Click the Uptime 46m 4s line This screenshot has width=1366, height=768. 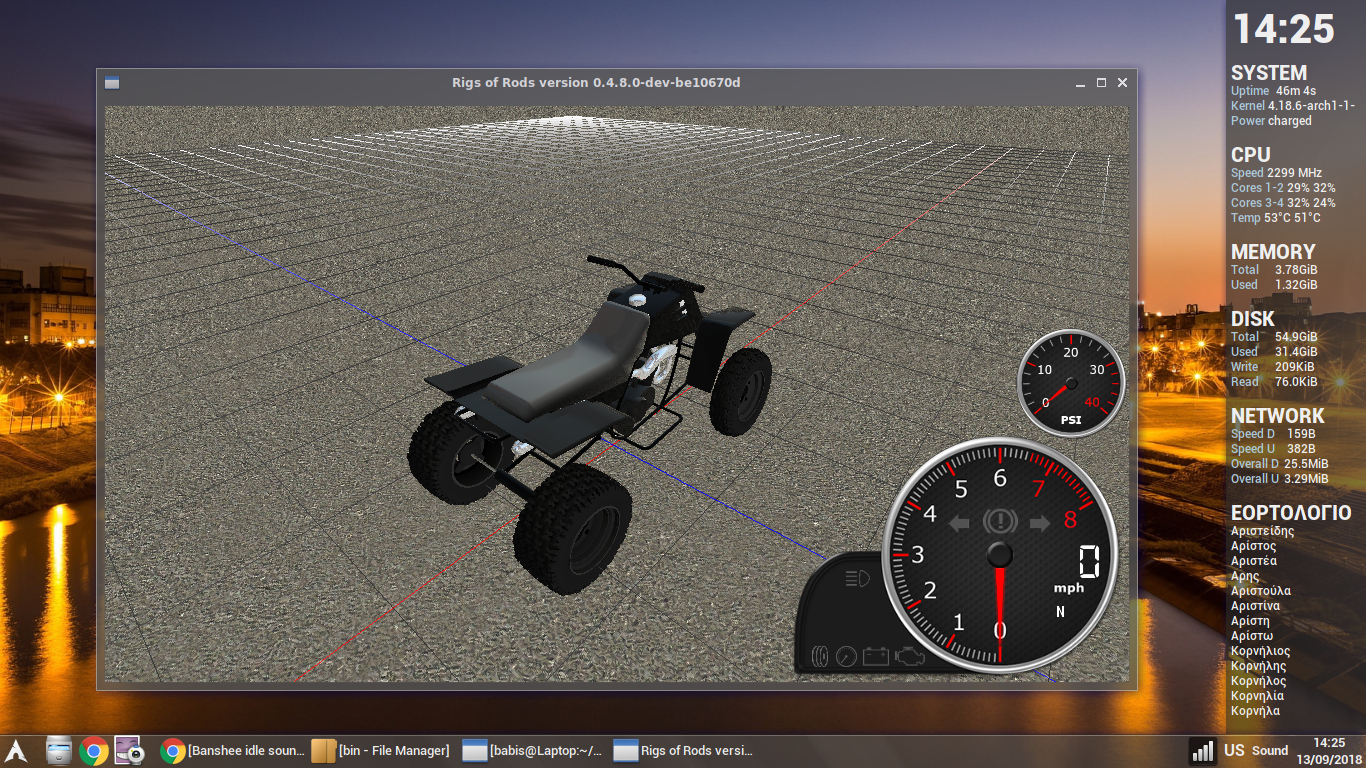pos(1272,91)
